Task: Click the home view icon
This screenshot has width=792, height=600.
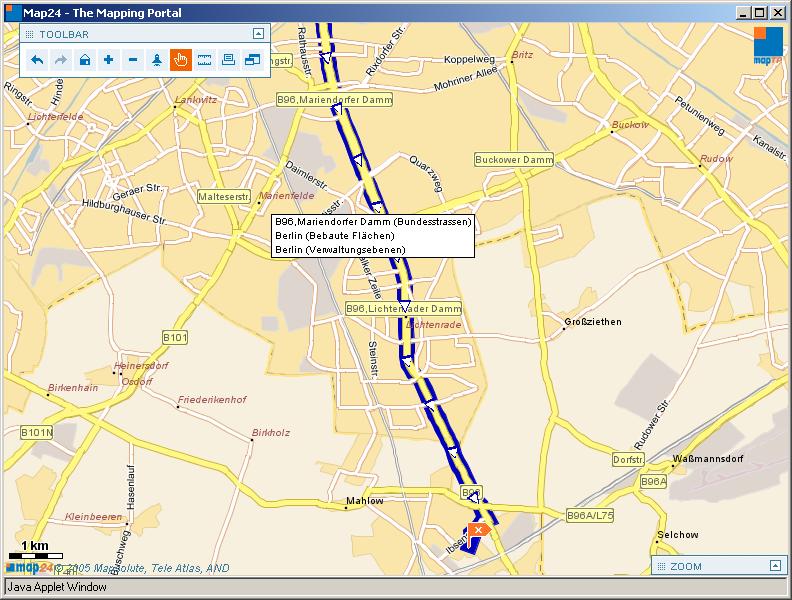Action: point(85,60)
